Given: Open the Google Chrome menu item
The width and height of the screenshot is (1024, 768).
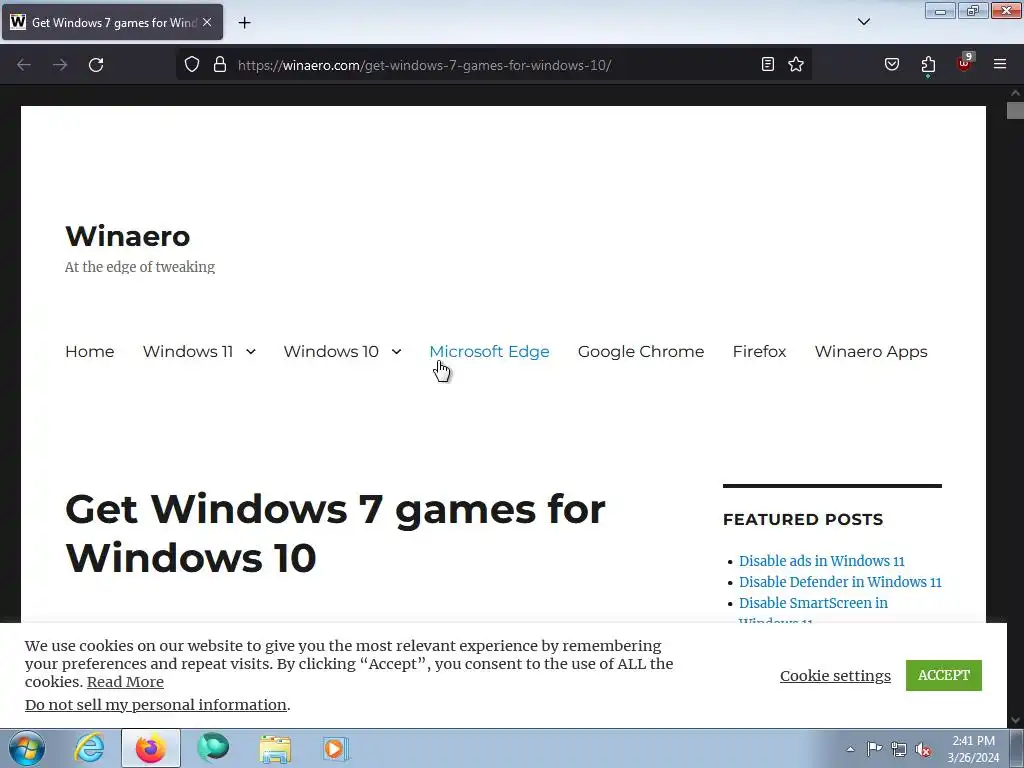Looking at the screenshot, I should pyautogui.click(x=641, y=351).
